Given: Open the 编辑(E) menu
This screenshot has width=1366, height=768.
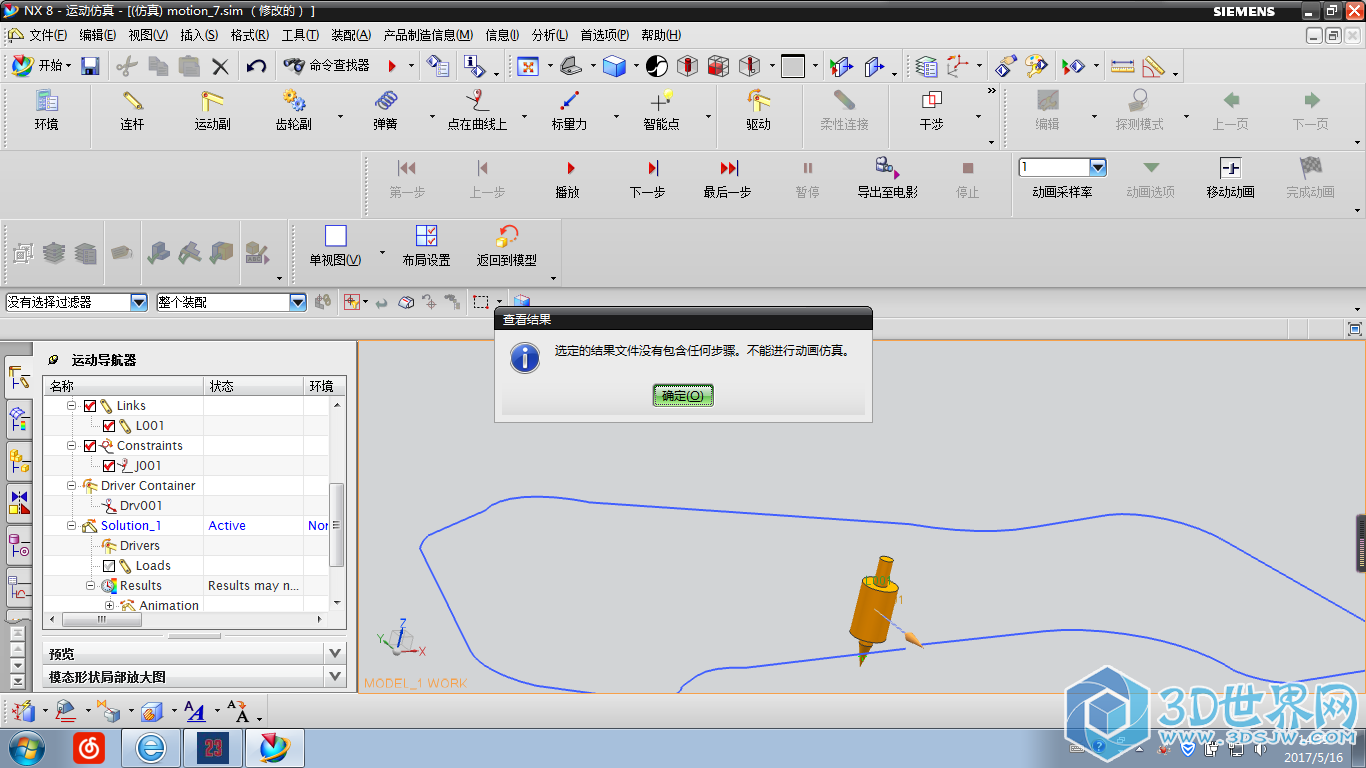Looking at the screenshot, I should pos(98,35).
